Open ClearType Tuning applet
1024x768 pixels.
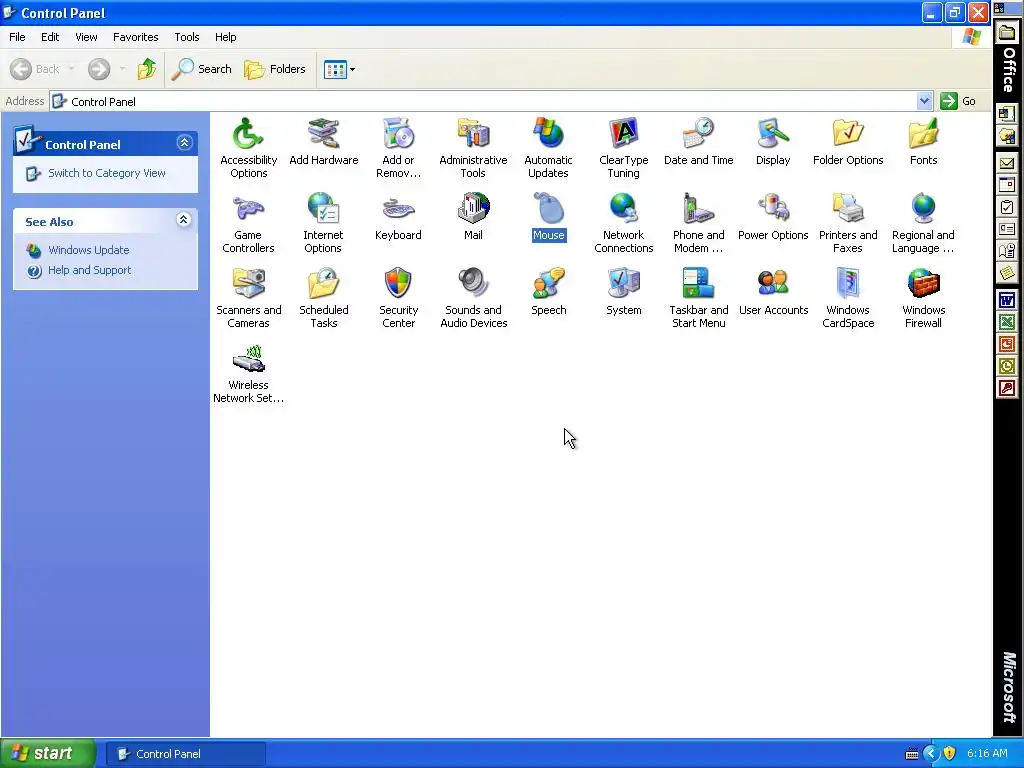[624, 134]
